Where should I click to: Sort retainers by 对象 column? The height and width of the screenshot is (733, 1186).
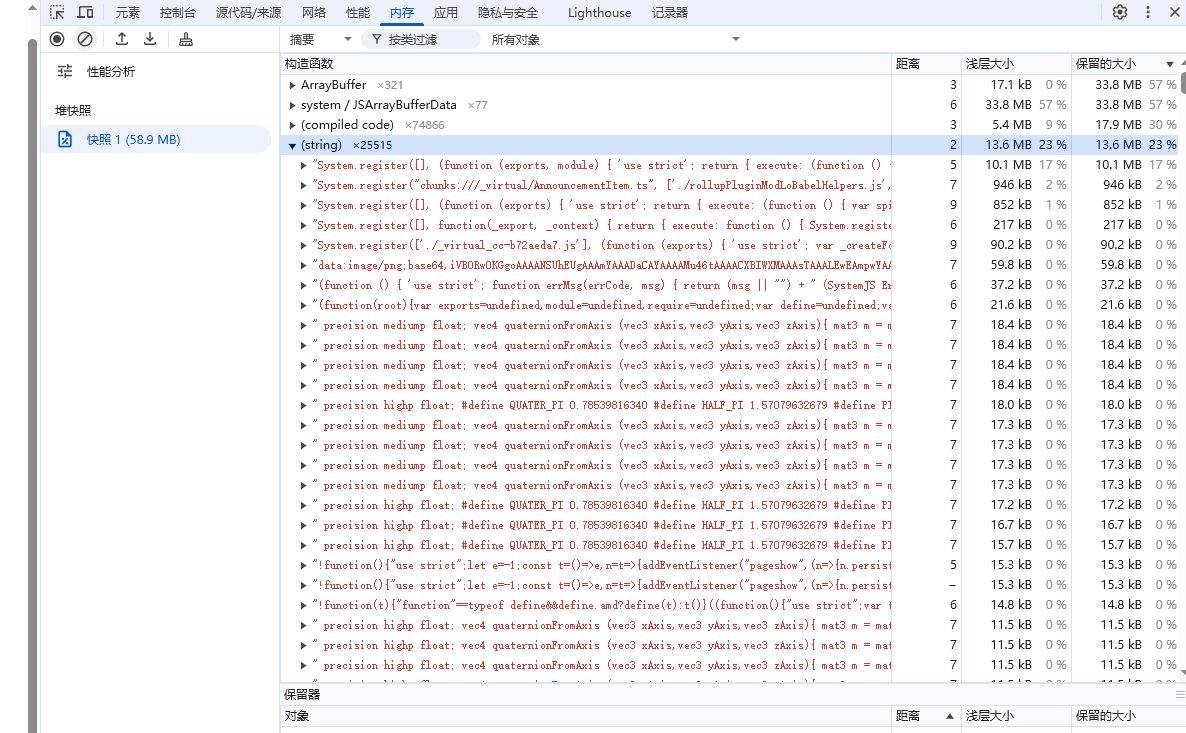point(586,716)
